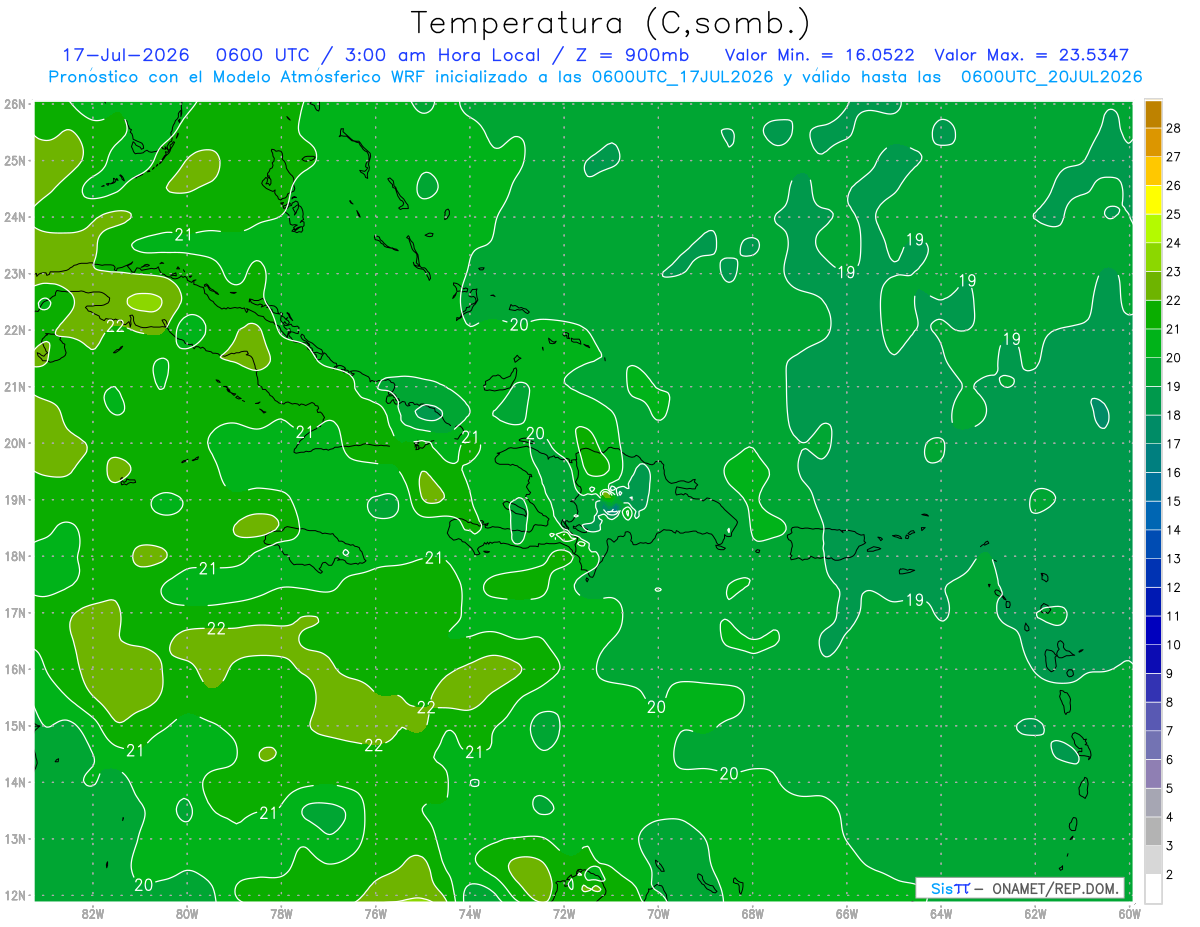
Task: Click the "13N" latitude axis label
Action: pyautogui.click(x=15, y=838)
